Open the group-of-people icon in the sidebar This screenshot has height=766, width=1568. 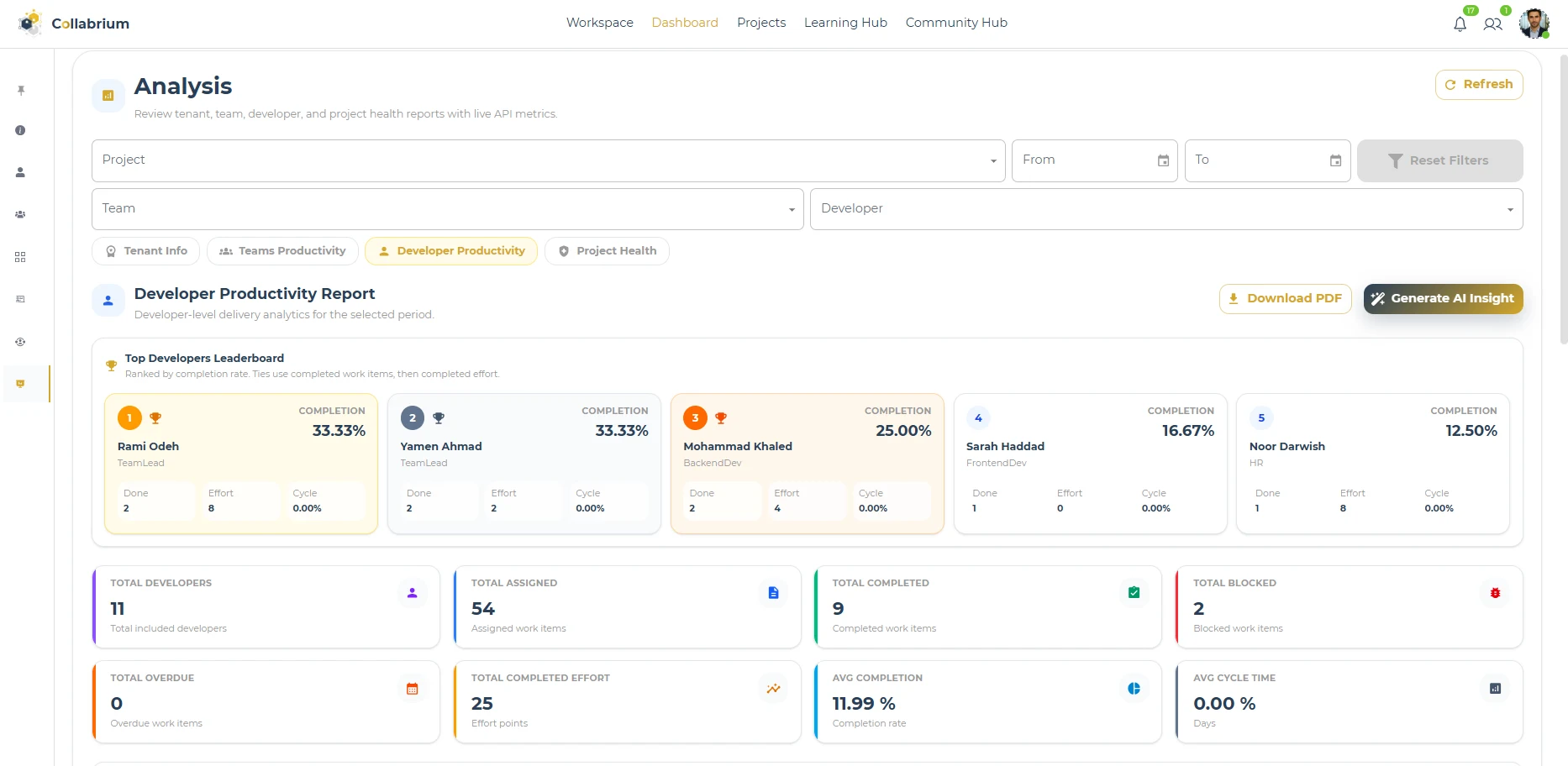tap(20, 214)
